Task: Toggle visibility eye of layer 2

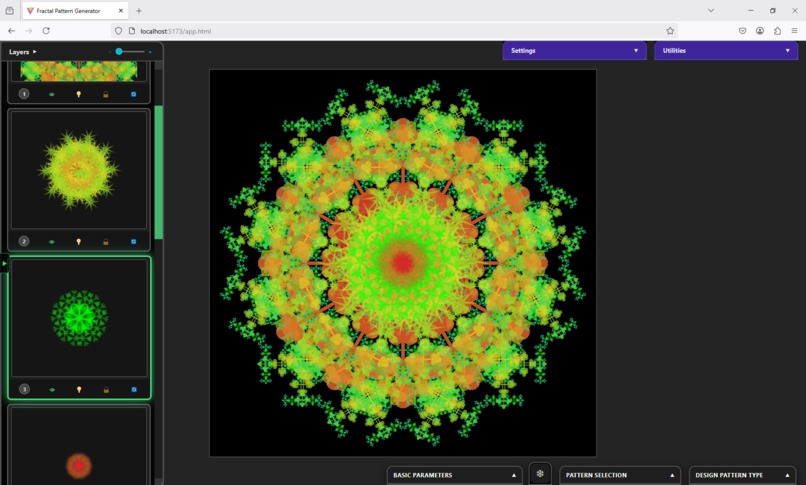Action: click(x=51, y=241)
